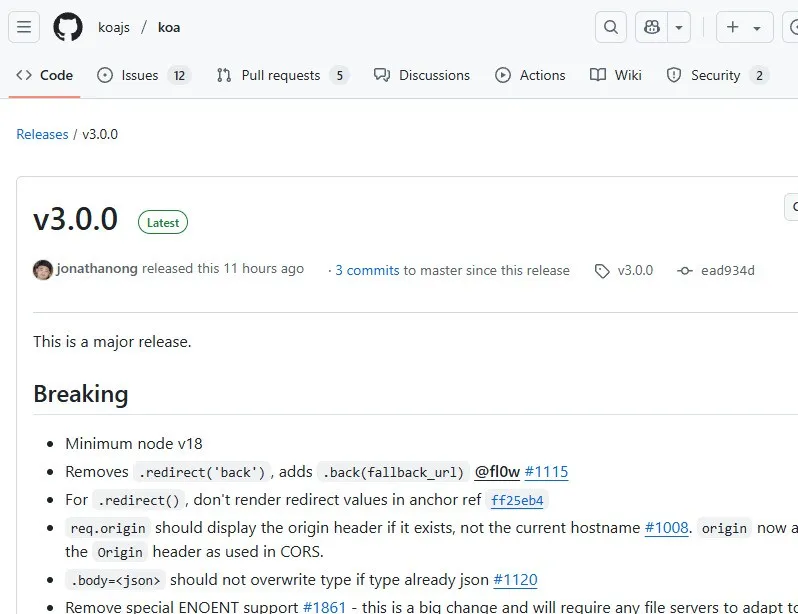Click the plus create-new icon

point(732,27)
